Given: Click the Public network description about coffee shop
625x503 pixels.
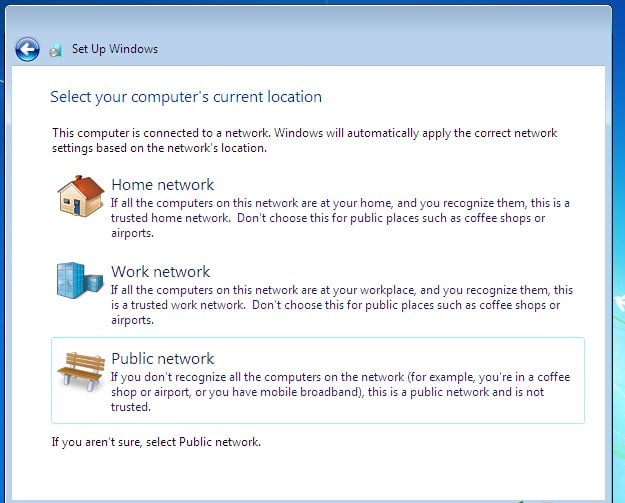Looking at the screenshot, I should 340,392.
